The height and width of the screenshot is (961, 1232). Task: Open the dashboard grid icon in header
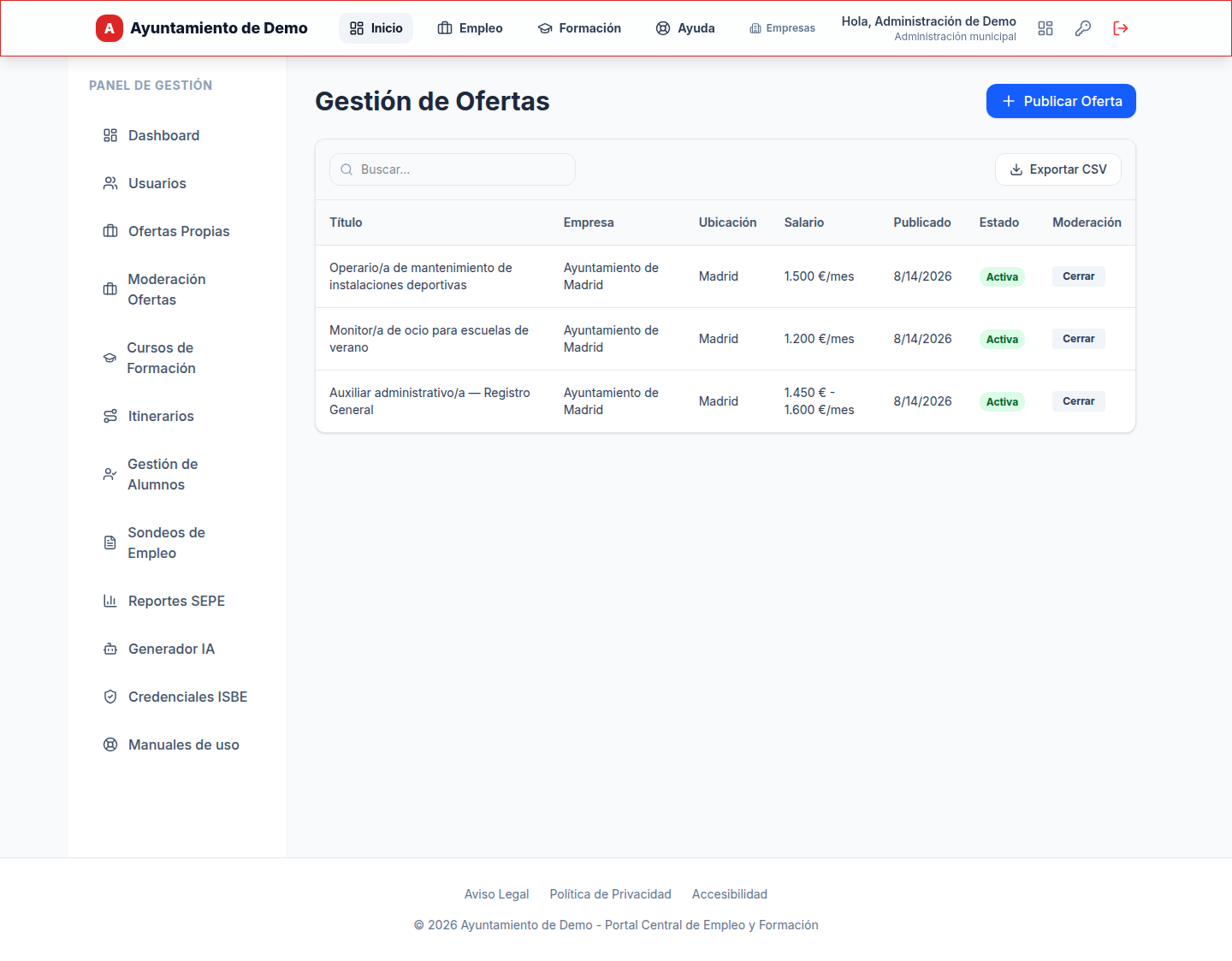coord(1045,28)
